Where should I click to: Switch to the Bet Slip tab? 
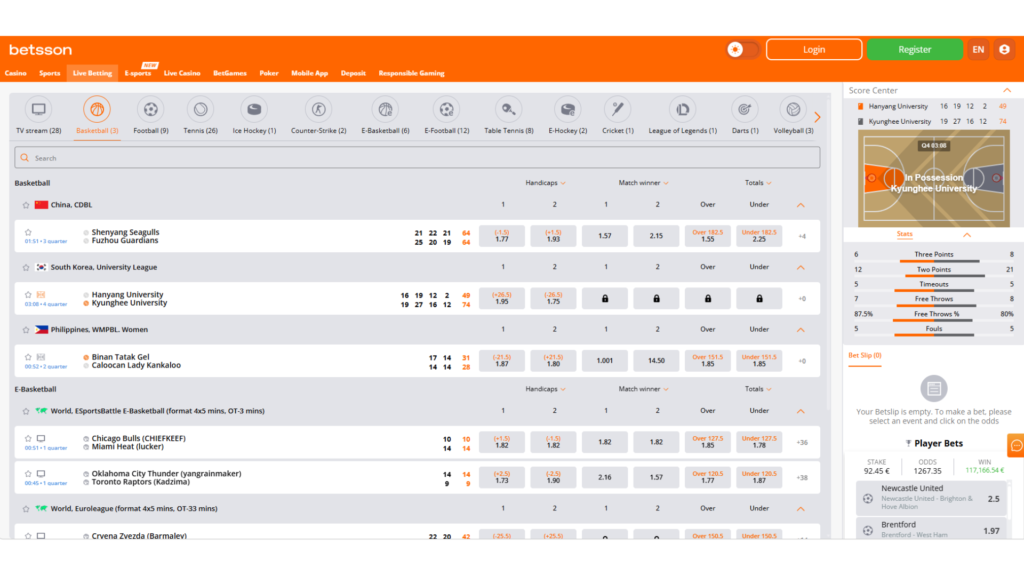click(x=865, y=356)
